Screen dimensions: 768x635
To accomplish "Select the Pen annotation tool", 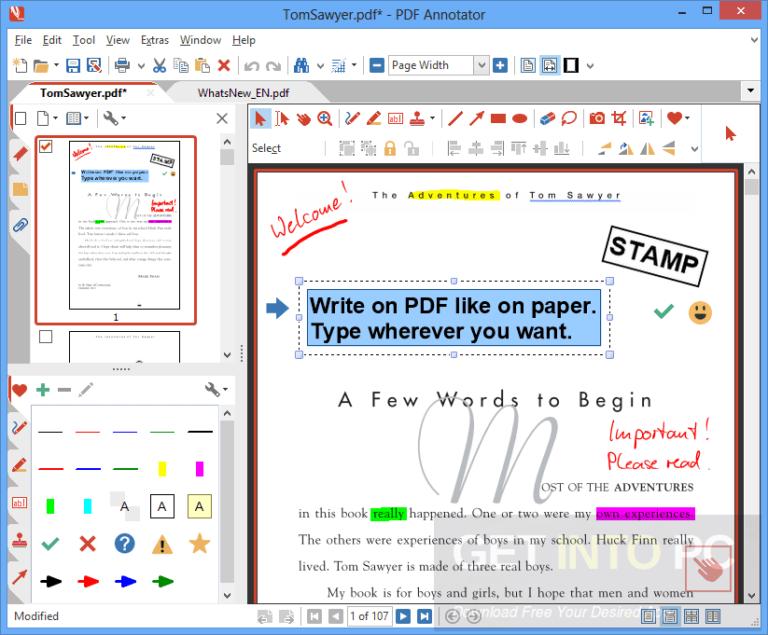I will point(352,119).
